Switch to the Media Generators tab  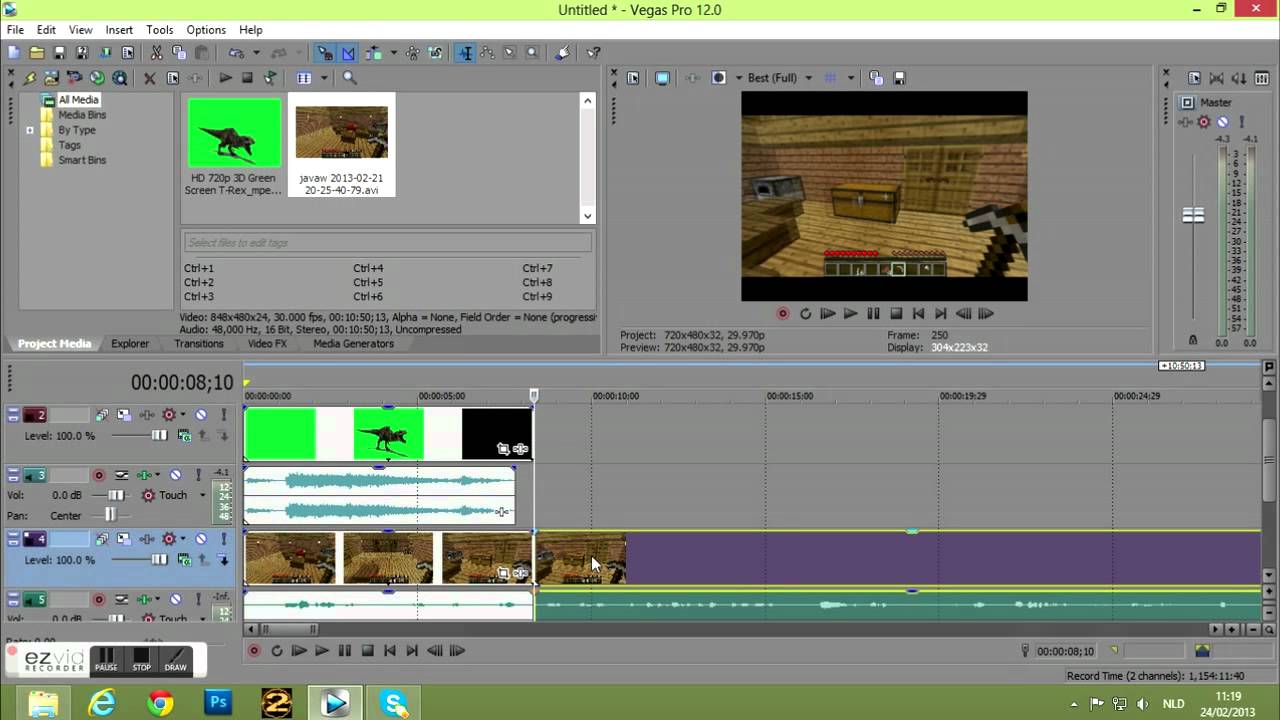(x=353, y=344)
